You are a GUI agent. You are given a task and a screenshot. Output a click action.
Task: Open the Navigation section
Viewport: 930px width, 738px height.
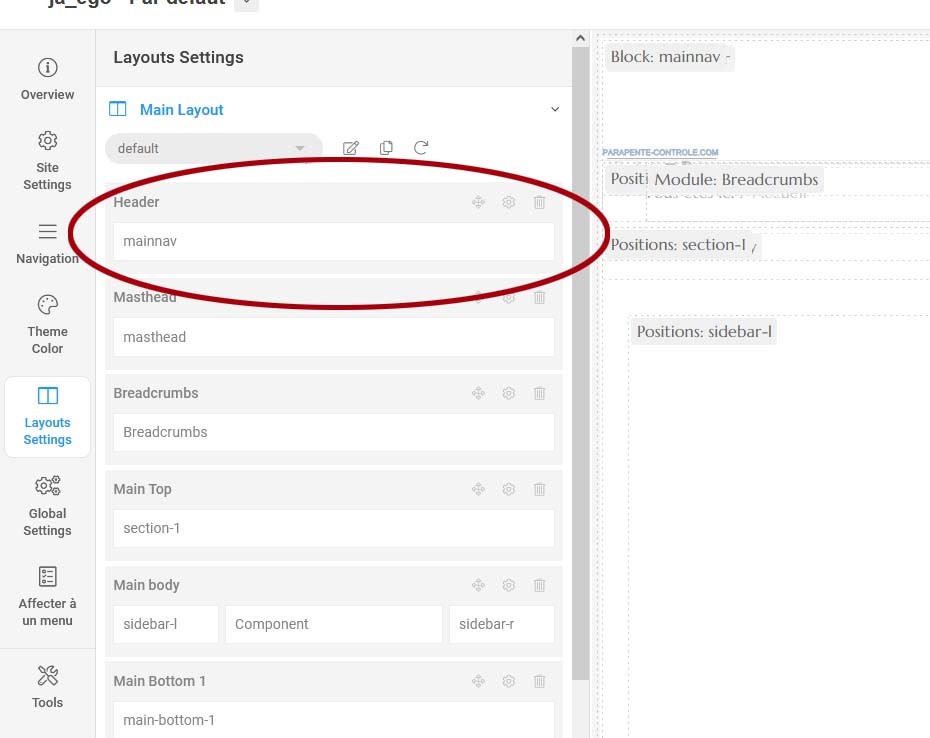pyautogui.click(x=47, y=244)
